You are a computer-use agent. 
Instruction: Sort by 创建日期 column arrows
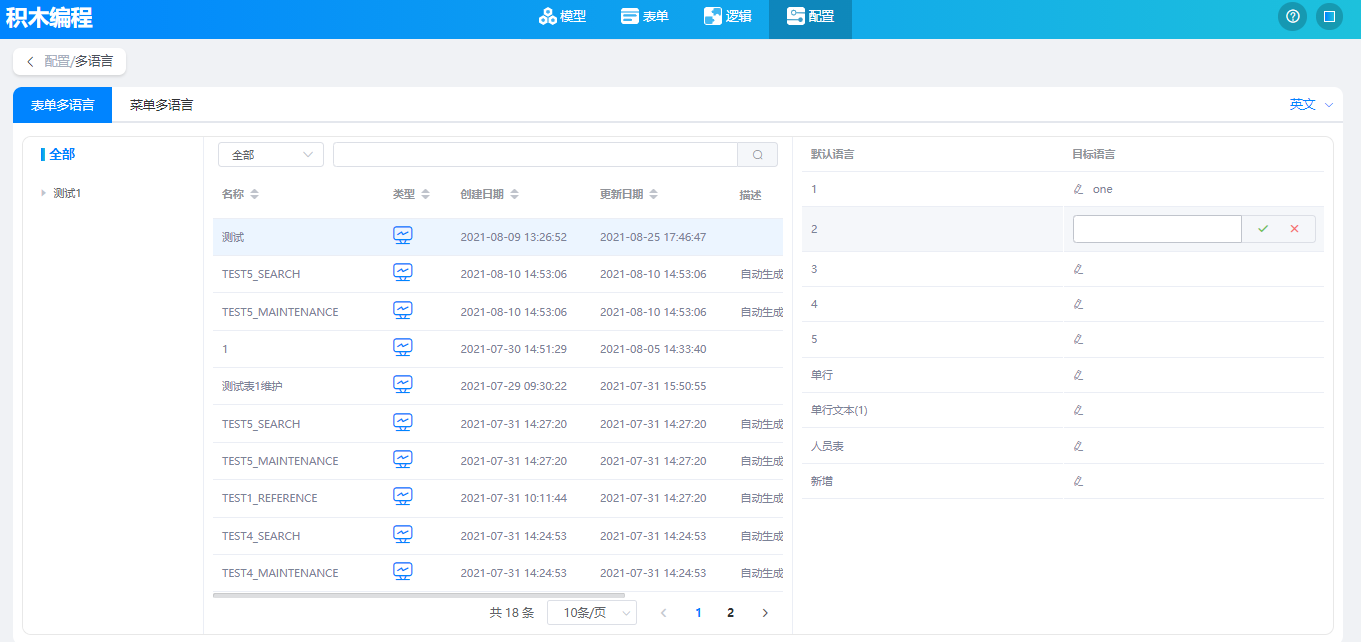(x=514, y=194)
